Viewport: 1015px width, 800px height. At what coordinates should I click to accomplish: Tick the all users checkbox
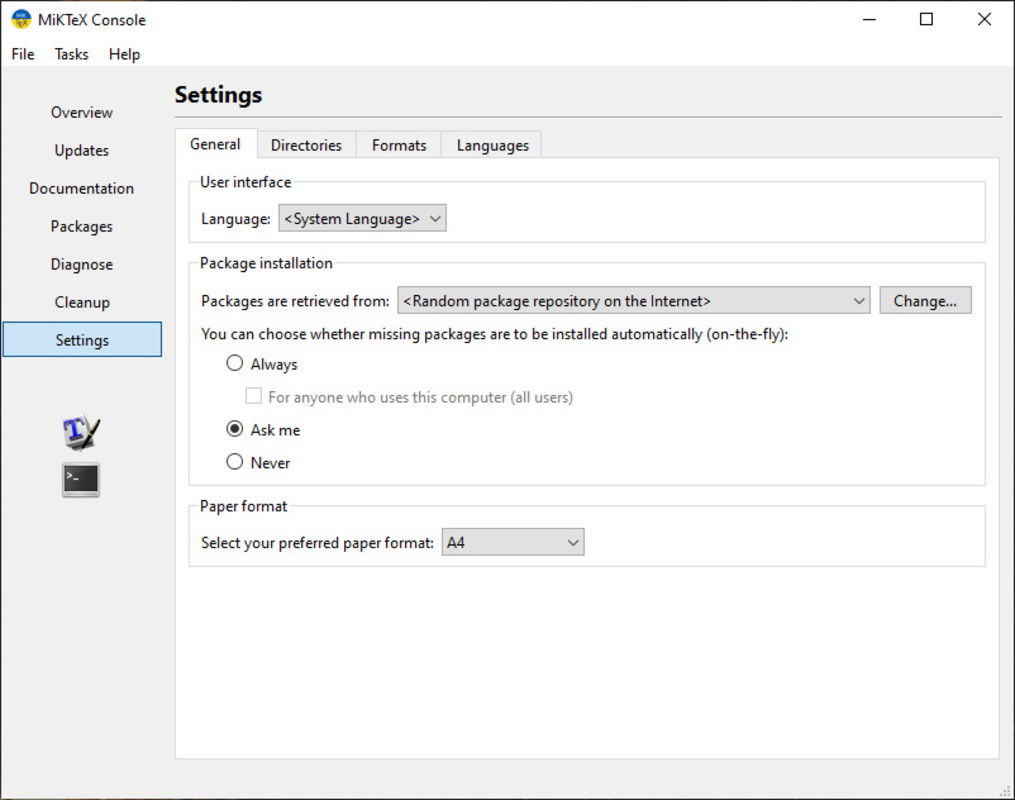click(253, 396)
